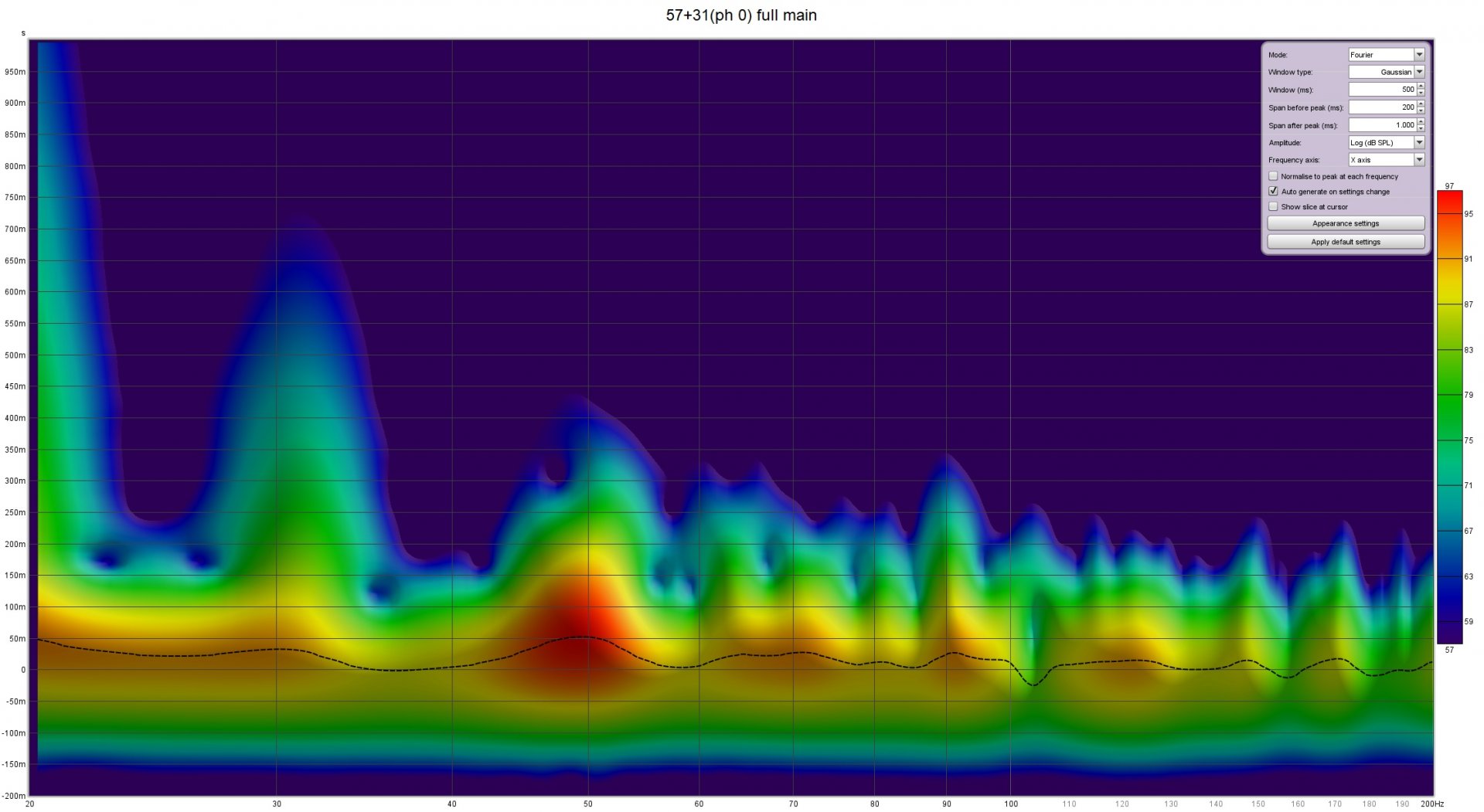Screen dimensions: 1484x812
Task: Decrease Span before peak with down arrow
Action: coord(1421,110)
